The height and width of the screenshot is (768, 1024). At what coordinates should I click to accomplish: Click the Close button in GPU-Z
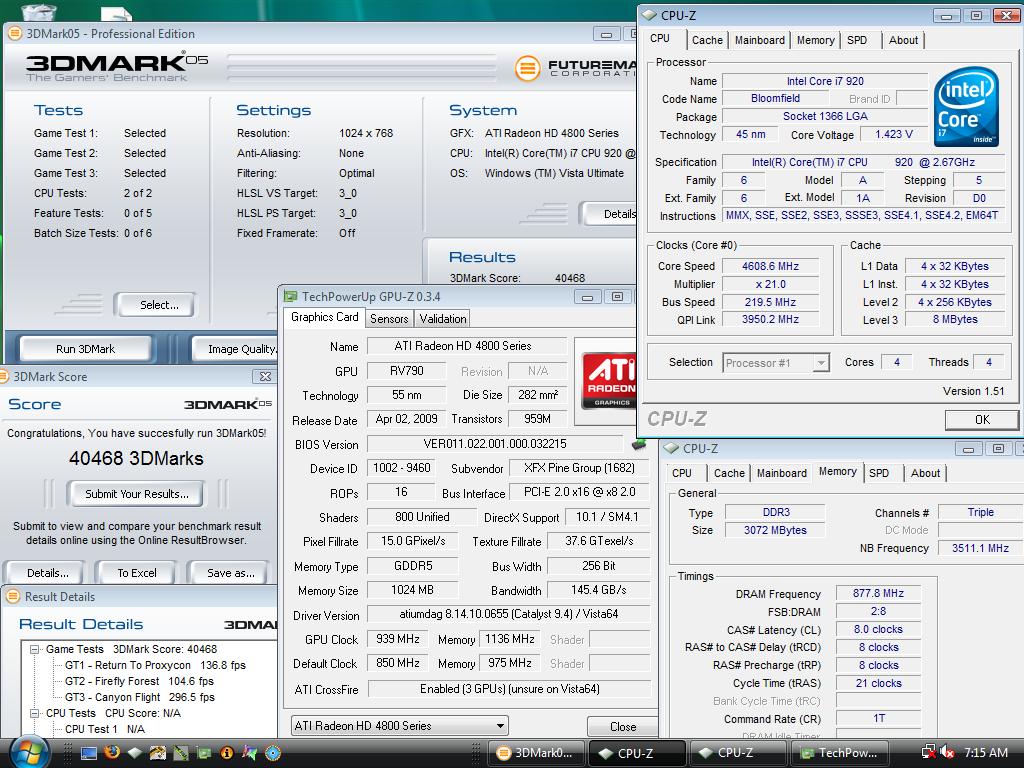[x=622, y=726]
